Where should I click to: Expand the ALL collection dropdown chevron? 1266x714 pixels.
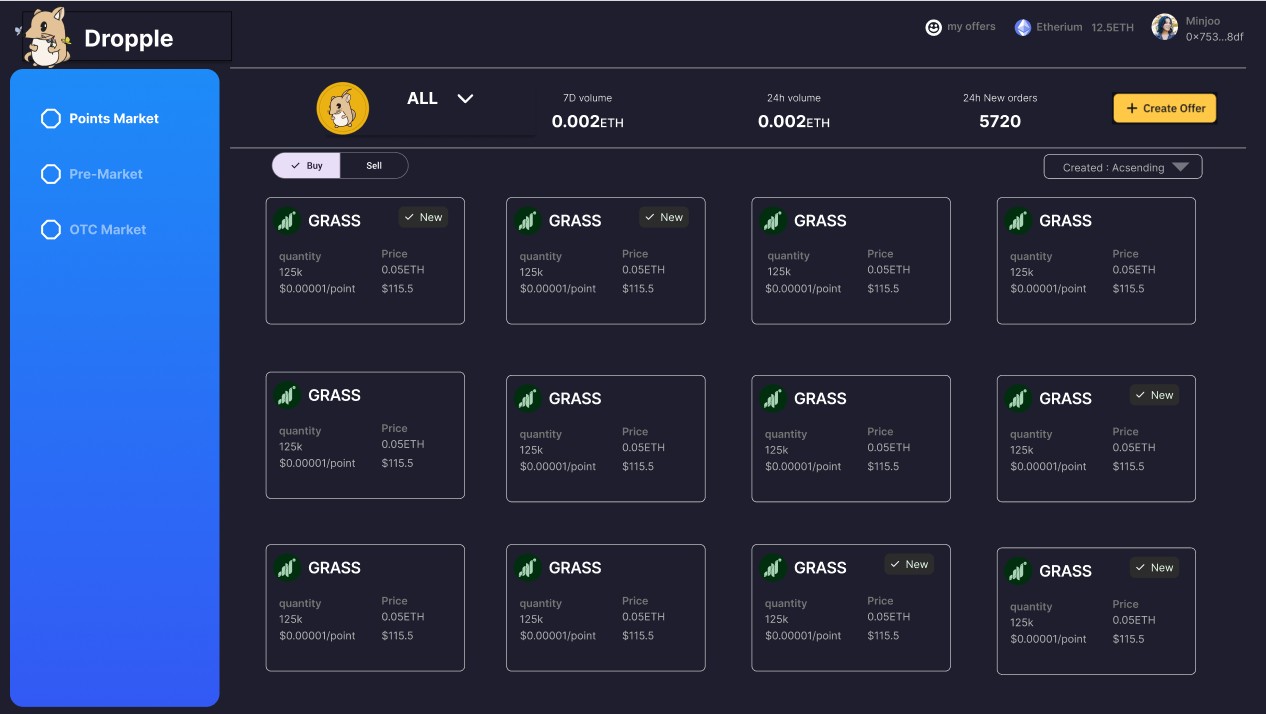pos(465,98)
